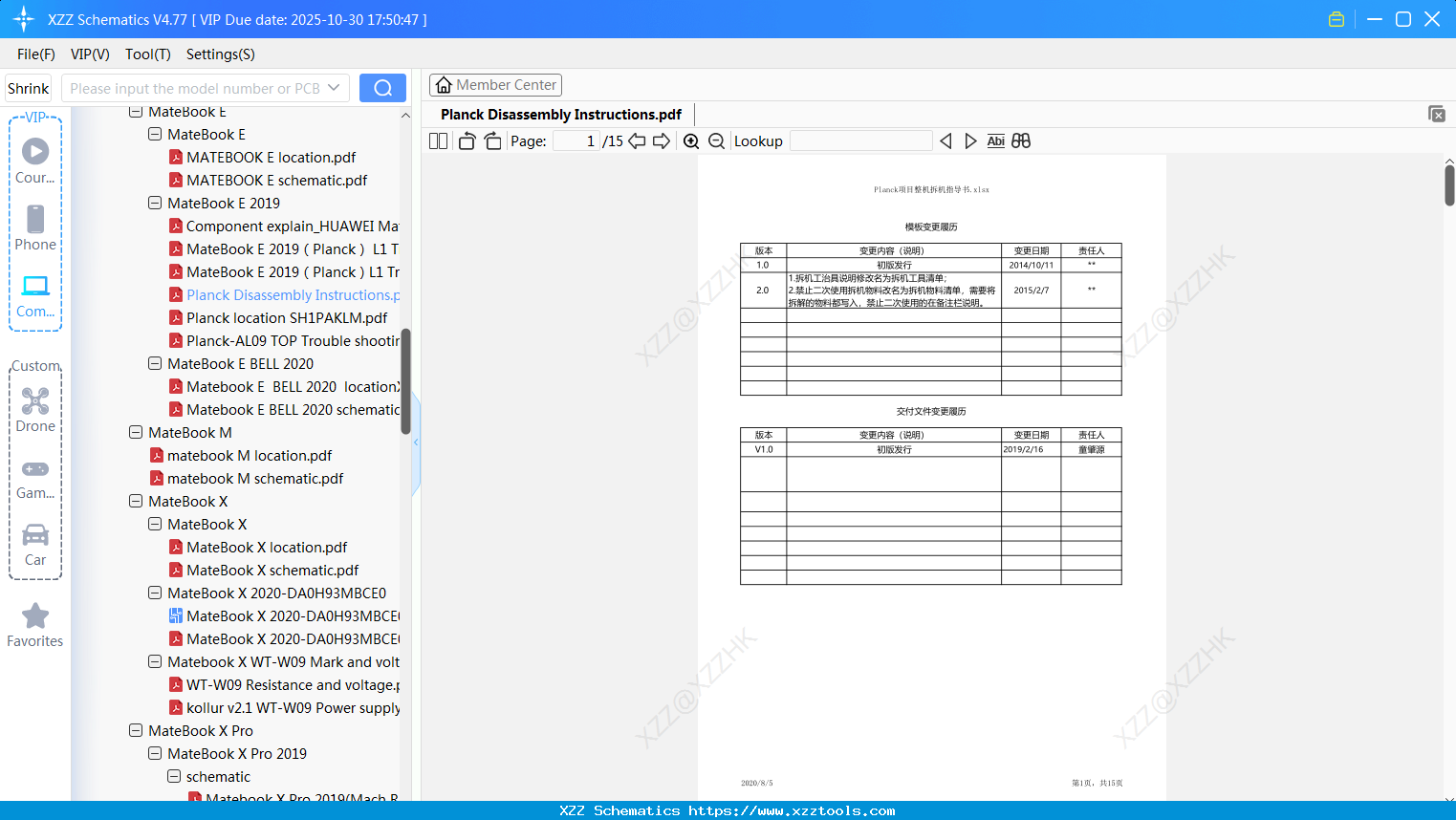1456x820 pixels.
Task: Collapse the MateBook X 2020-DA0H93MBCE0 folder
Action: pyautogui.click(x=155, y=593)
